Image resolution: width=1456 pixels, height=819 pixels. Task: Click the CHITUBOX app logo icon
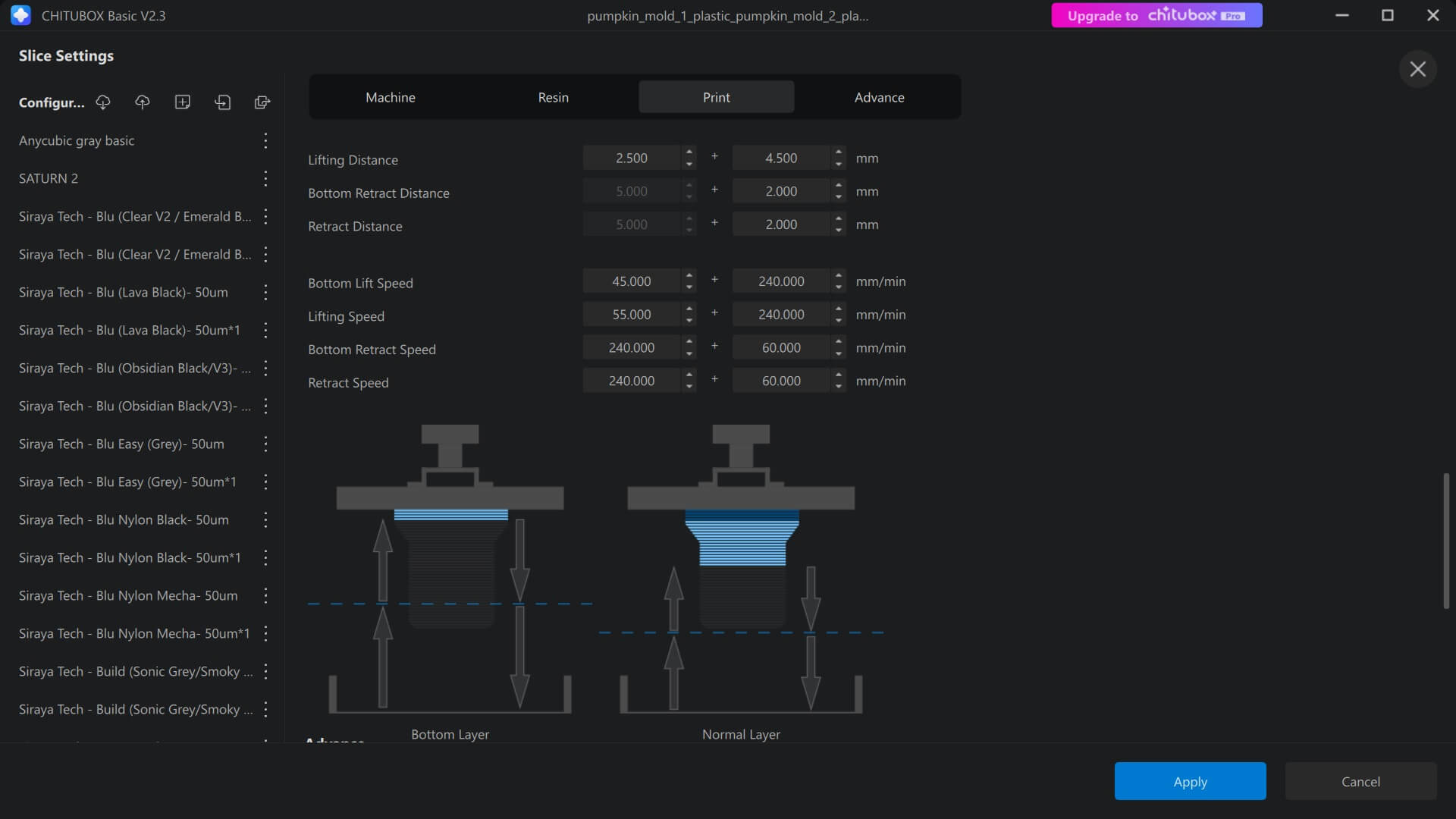21,15
